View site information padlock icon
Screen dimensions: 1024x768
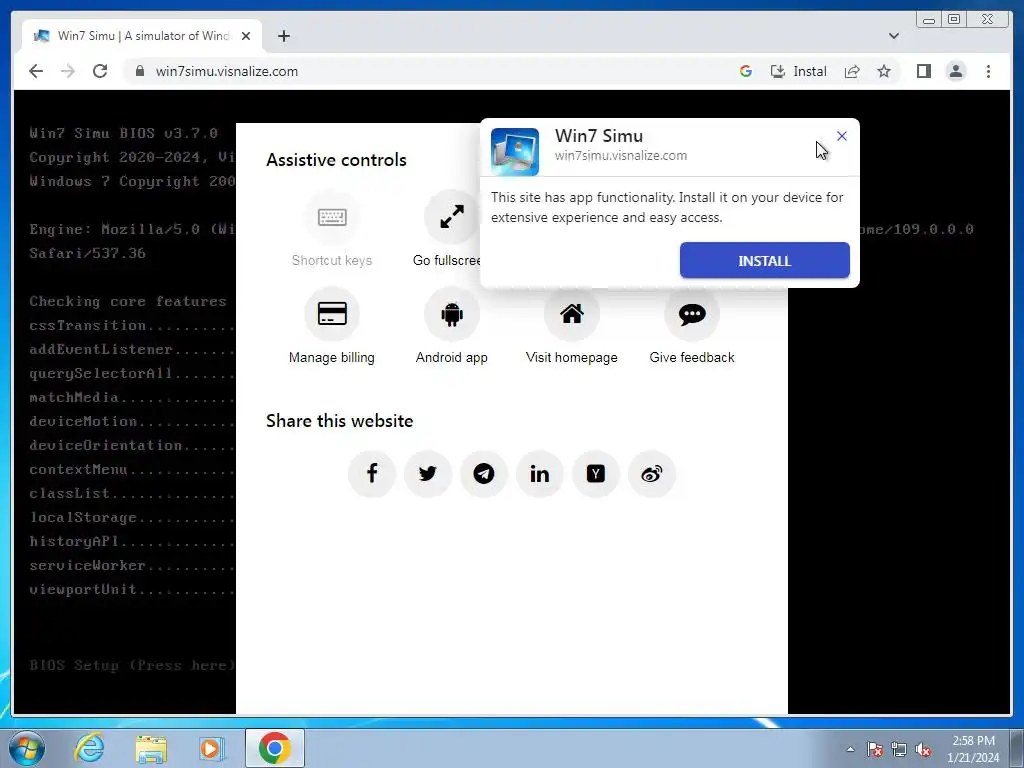(x=140, y=71)
